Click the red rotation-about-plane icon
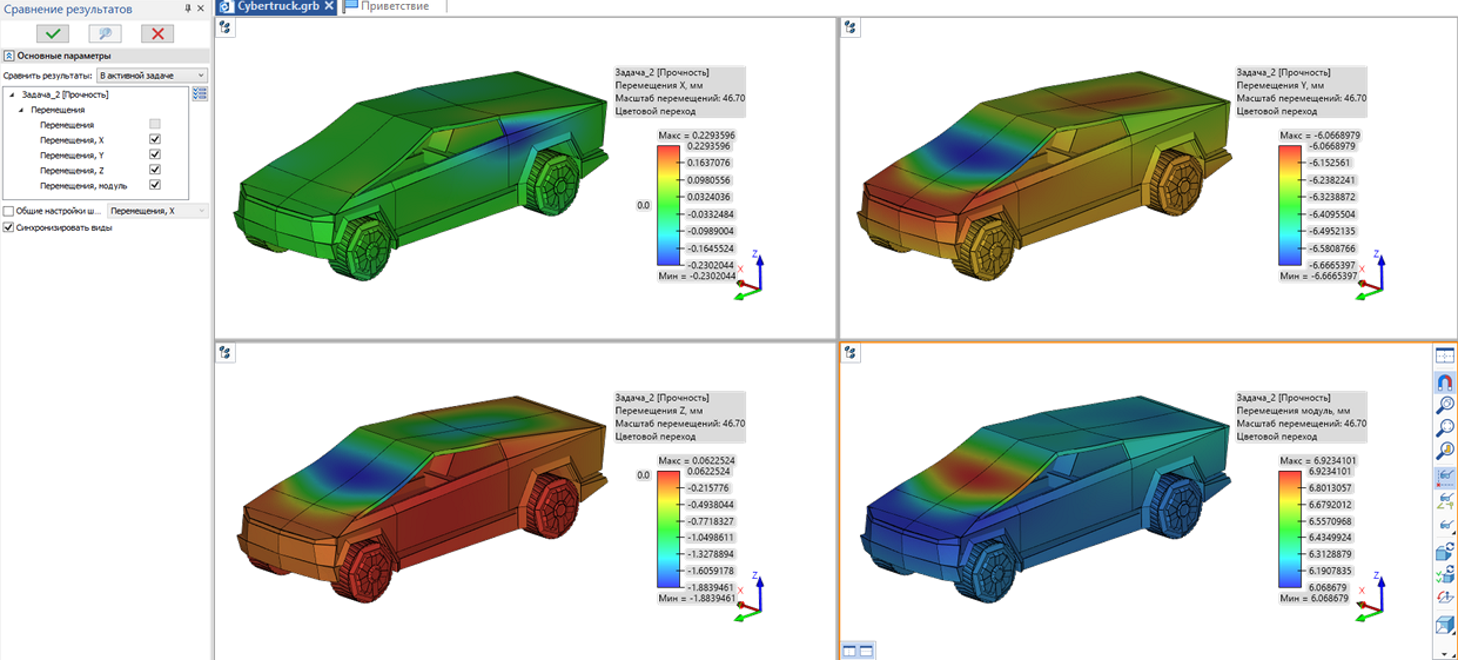 (1444, 598)
